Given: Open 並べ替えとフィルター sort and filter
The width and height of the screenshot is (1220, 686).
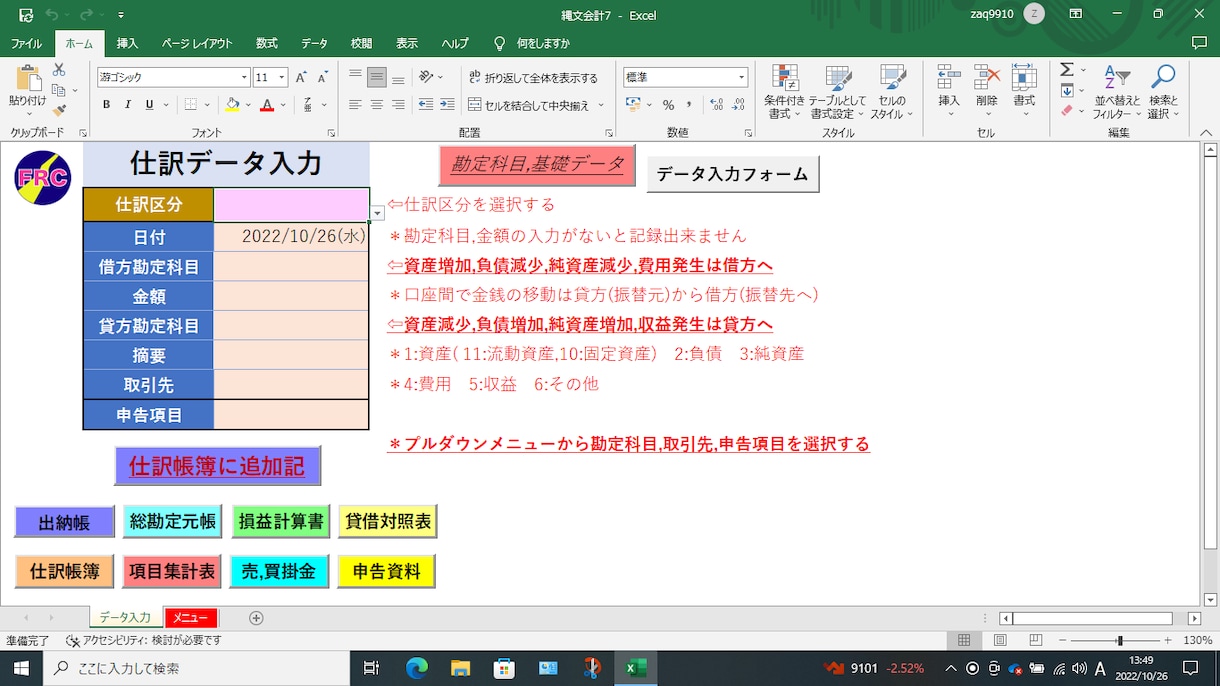Looking at the screenshot, I should pos(1117,91).
